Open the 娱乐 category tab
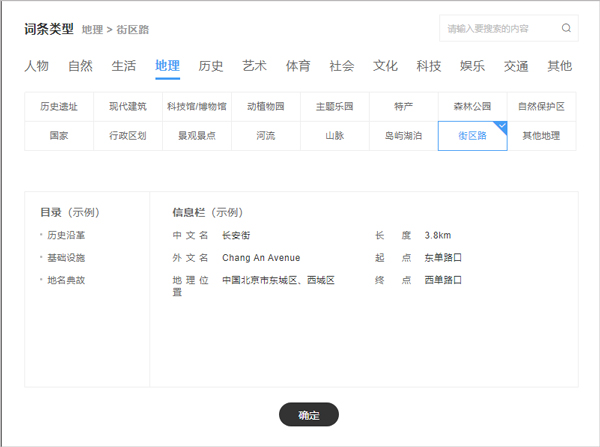The height and width of the screenshot is (447, 600). click(x=472, y=66)
